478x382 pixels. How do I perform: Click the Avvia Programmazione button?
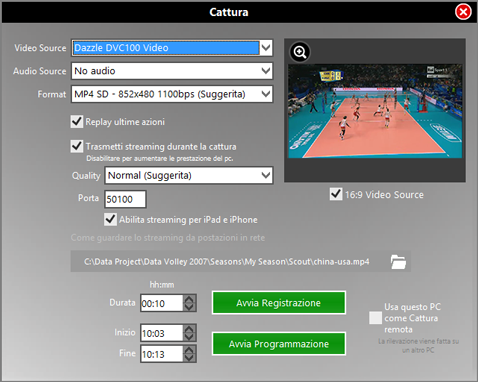(279, 344)
